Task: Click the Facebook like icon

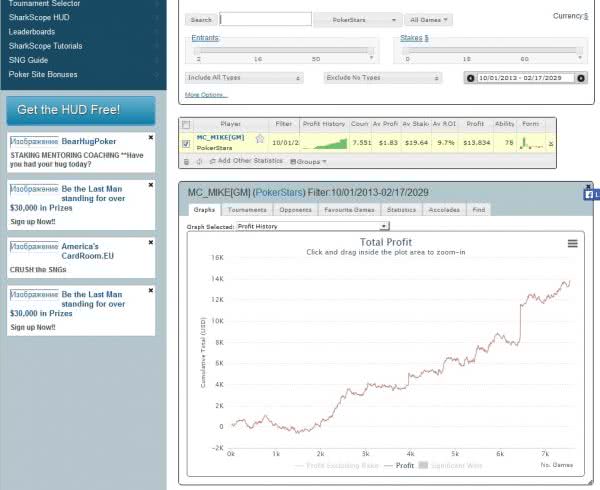Action: [591, 193]
